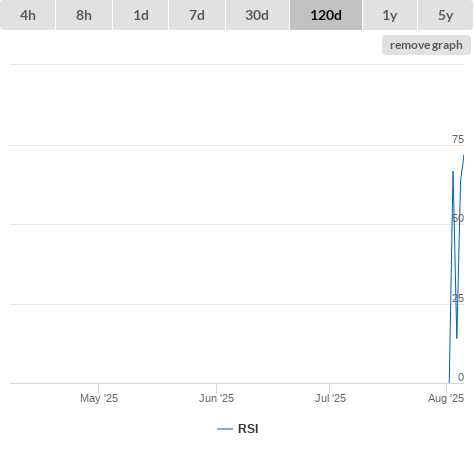Choose the 1d range tab
474x455 pixels.
coord(141,15)
